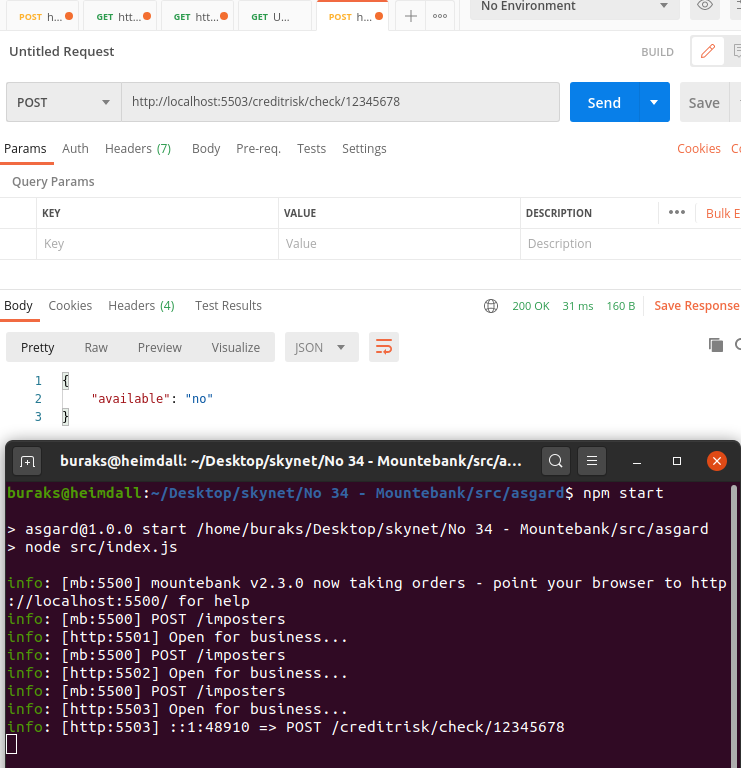Open the Test Results response tab

[x=228, y=306]
